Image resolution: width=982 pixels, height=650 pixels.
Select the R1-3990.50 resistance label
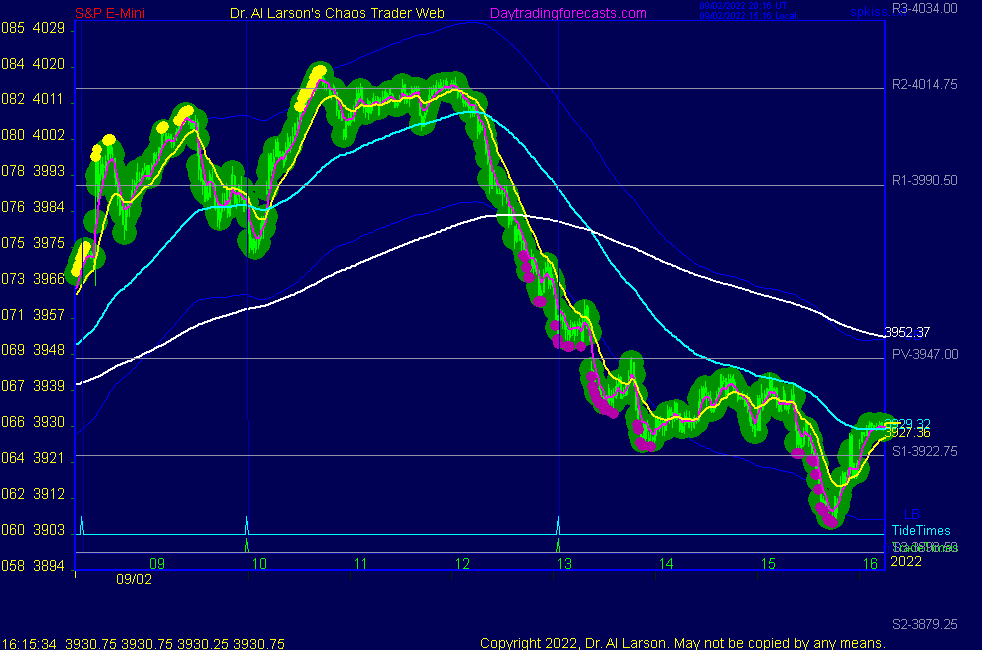[x=924, y=180]
